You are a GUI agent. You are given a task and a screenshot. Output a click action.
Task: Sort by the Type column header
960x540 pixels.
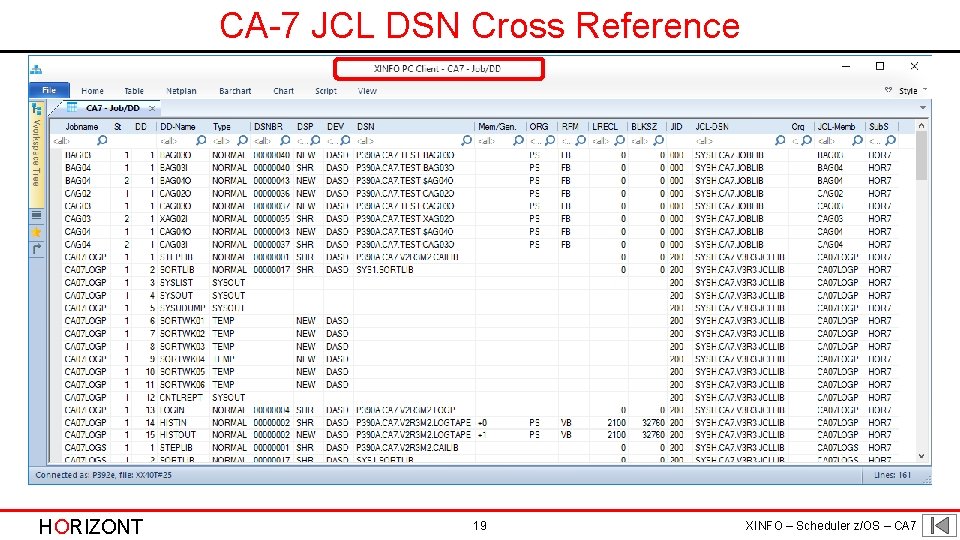click(222, 127)
